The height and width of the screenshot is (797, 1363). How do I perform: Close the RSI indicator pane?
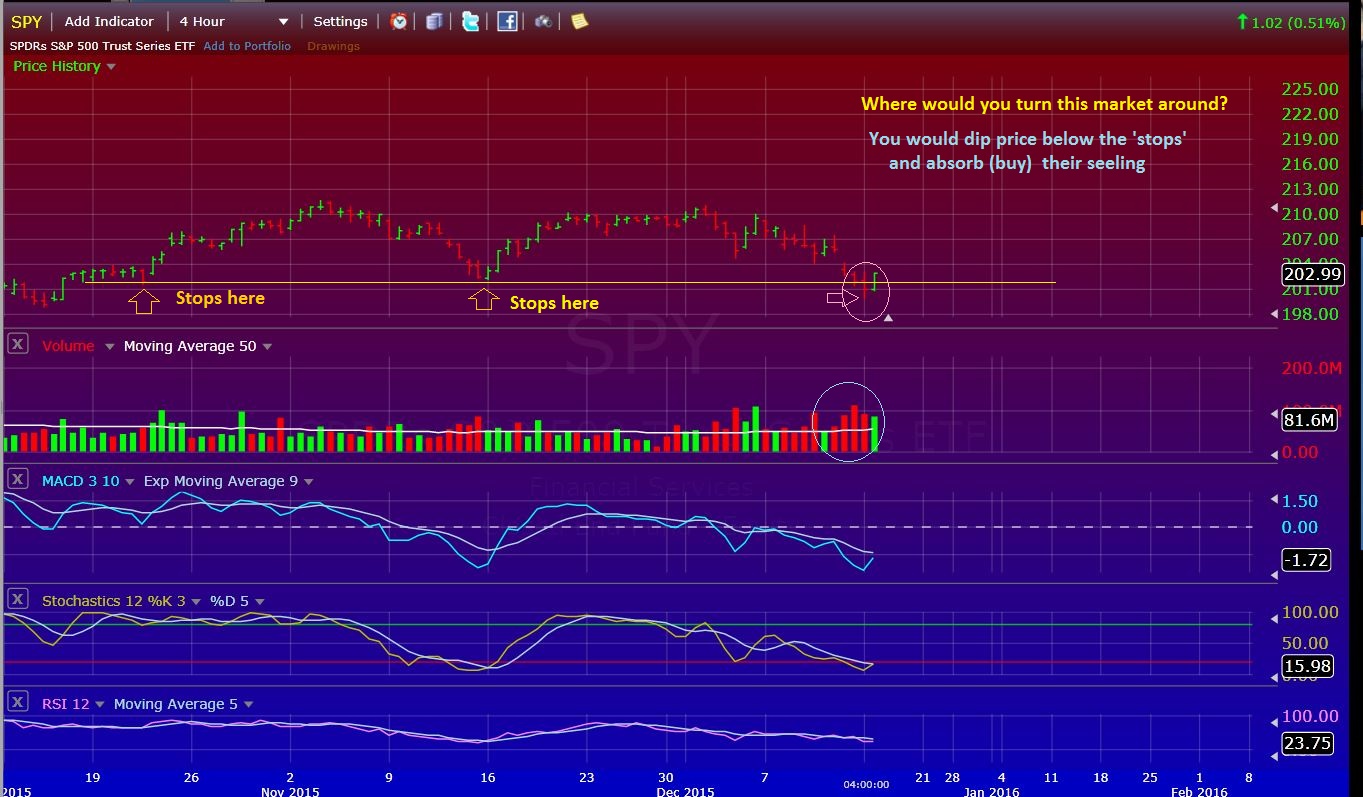coord(18,703)
